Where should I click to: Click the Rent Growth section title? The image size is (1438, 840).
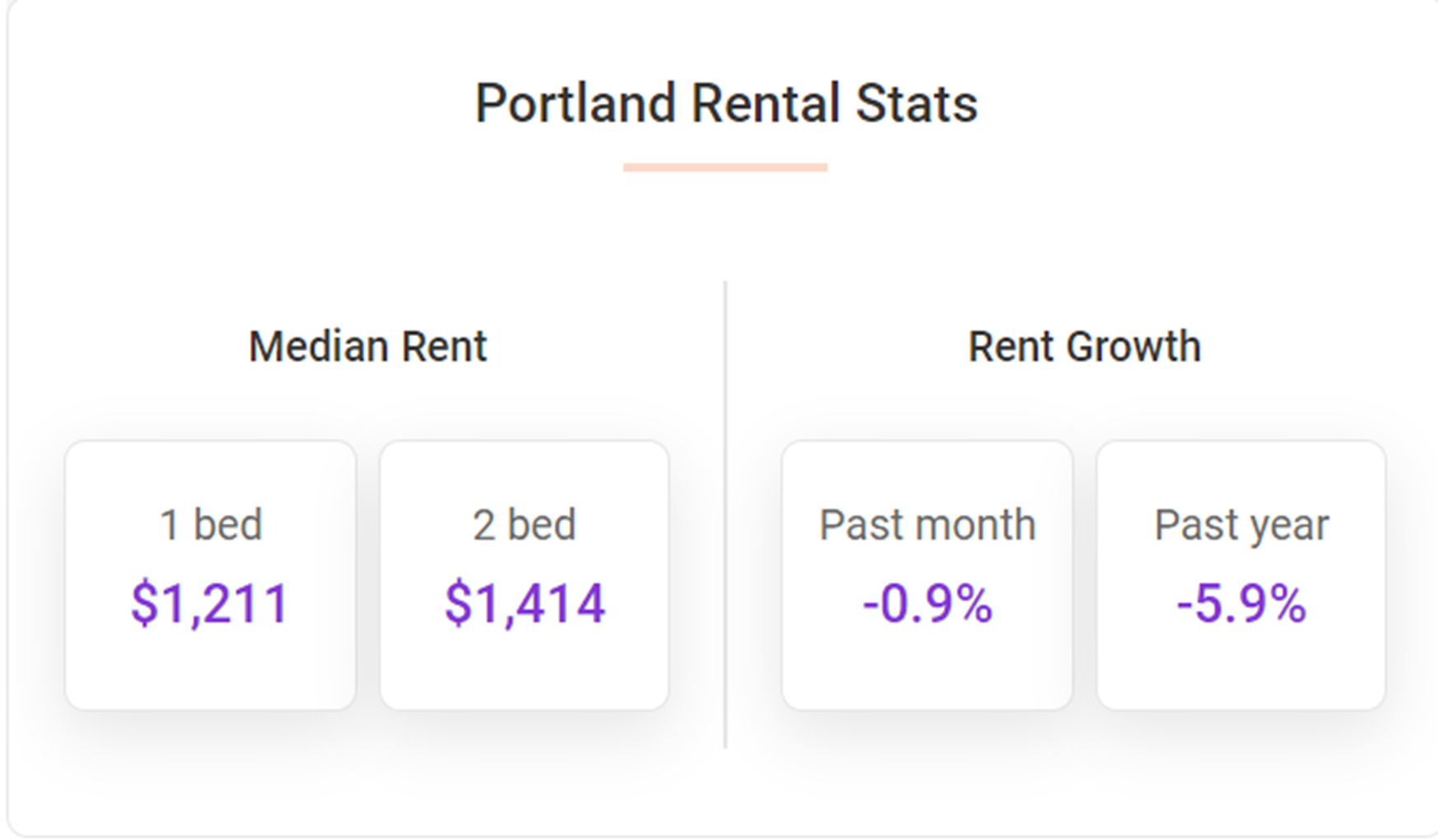click(x=1085, y=346)
